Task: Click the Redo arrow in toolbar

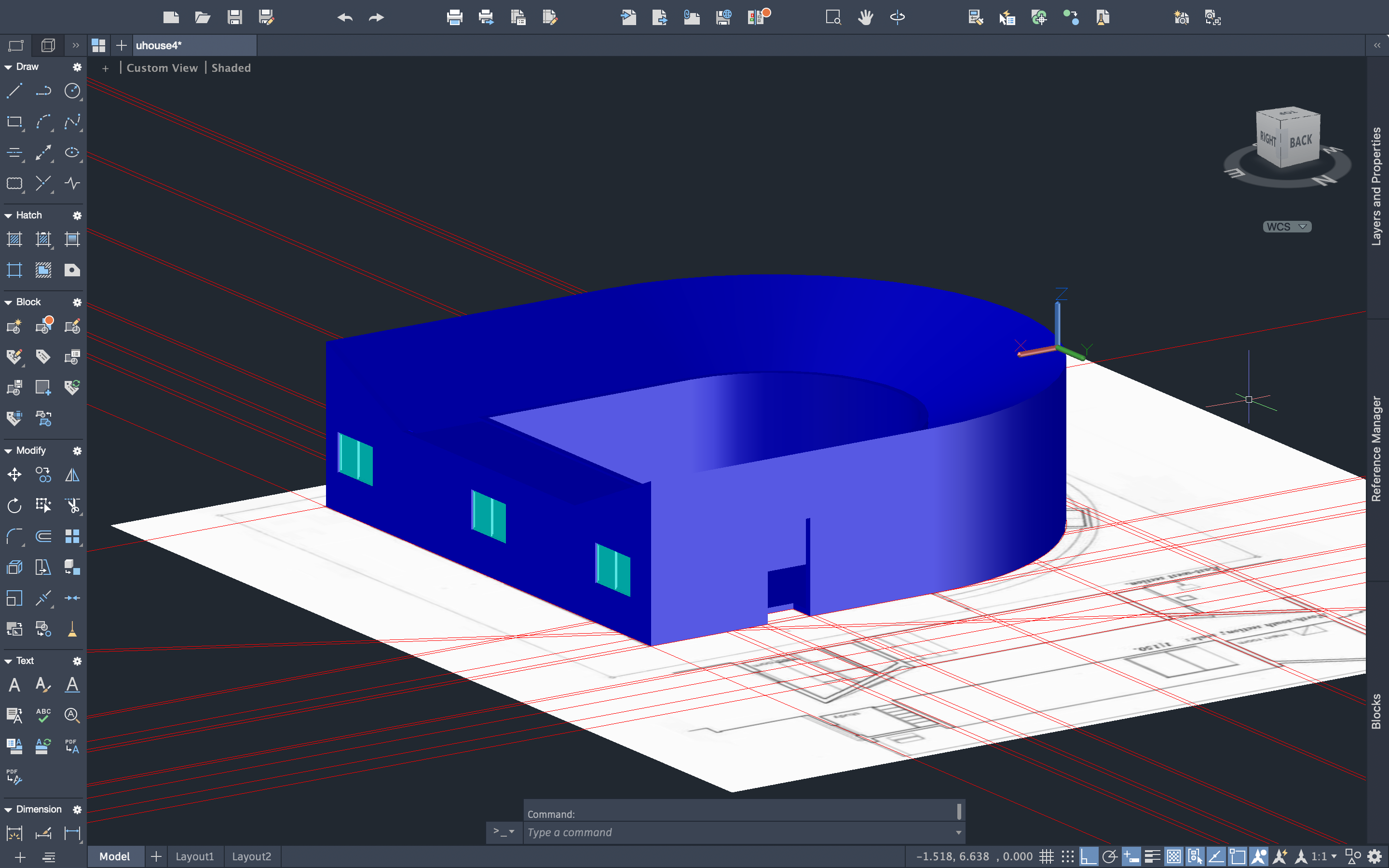Action: [x=377, y=18]
